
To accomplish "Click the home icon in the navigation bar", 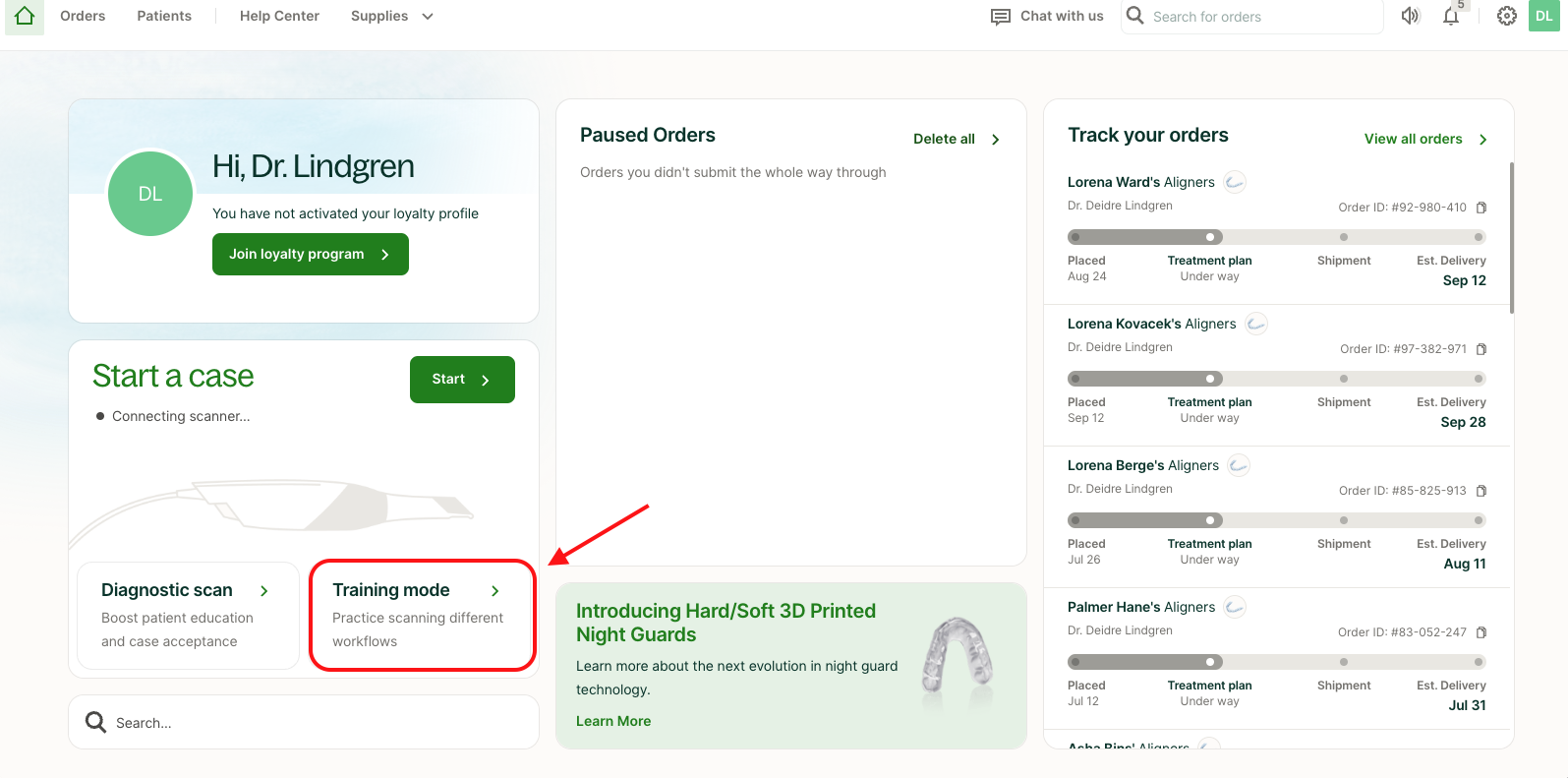I will [x=25, y=17].
